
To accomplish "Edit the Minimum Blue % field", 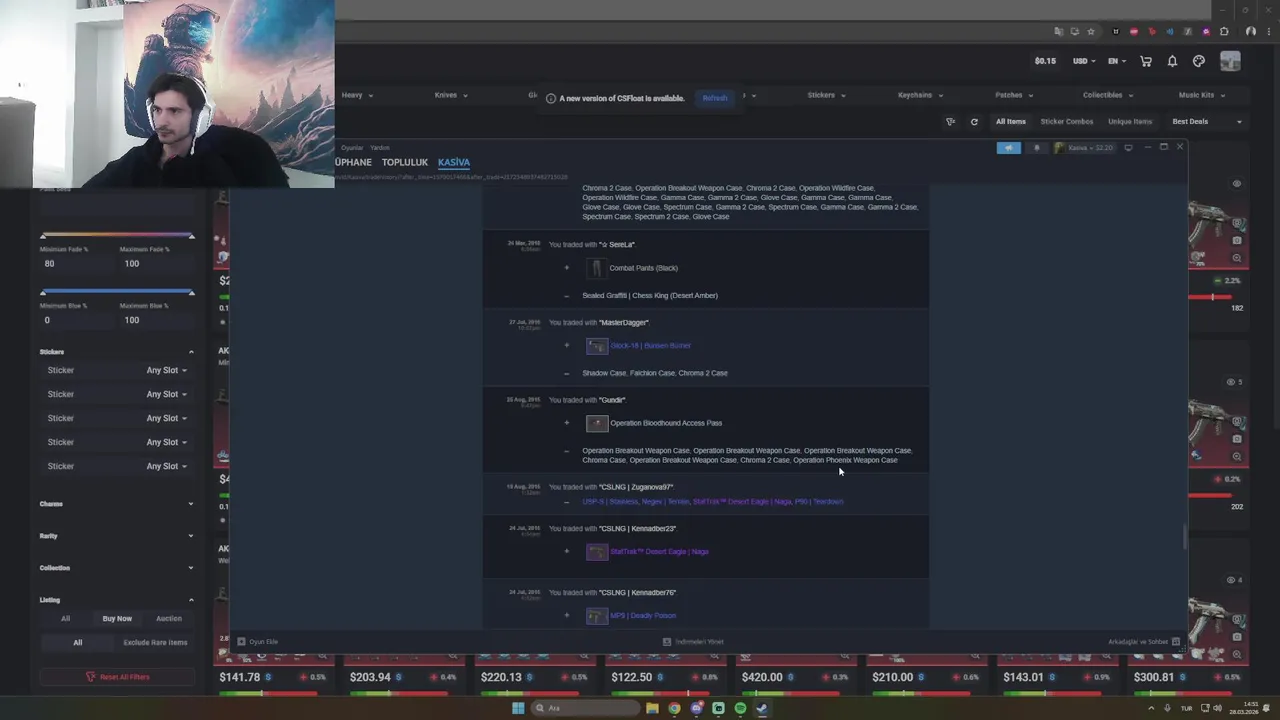I will [75, 320].
